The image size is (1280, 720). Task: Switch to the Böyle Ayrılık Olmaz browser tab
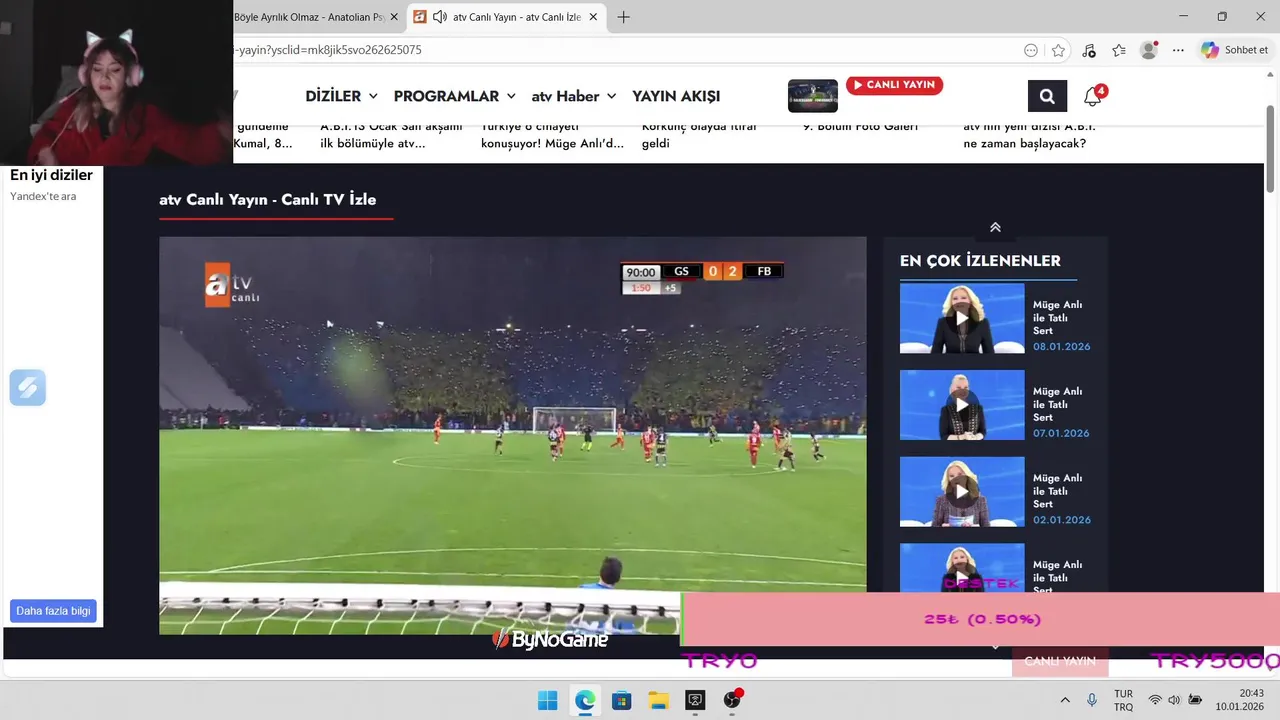[309, 17]
